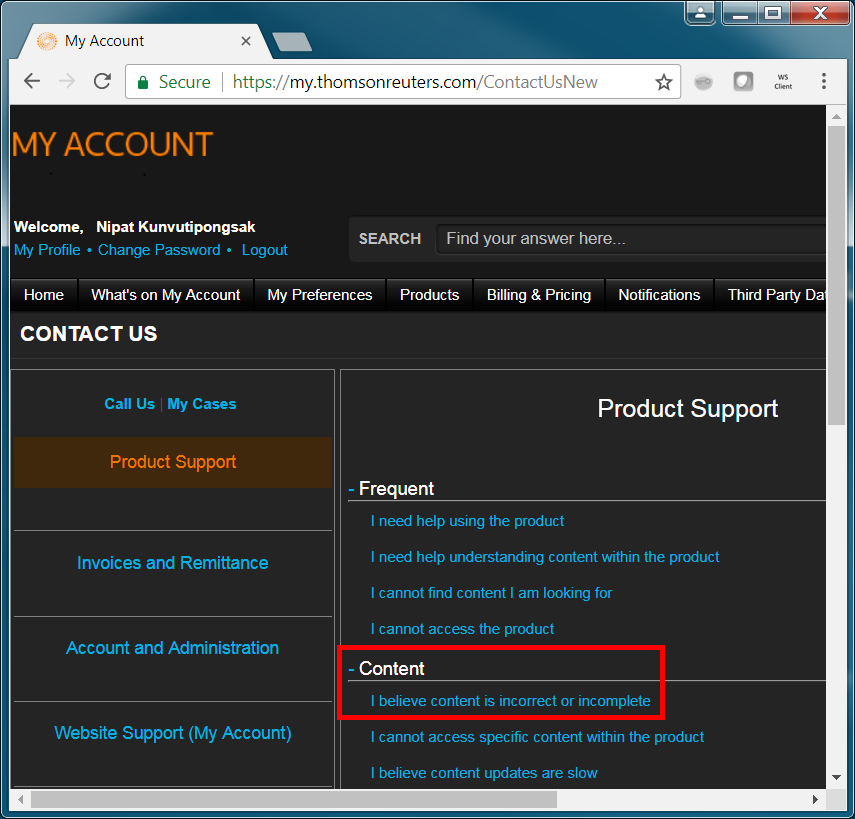Viewport: 855px width, 819px height.
Task: Open the WS Client extension
Action: [x=783, y=82]
